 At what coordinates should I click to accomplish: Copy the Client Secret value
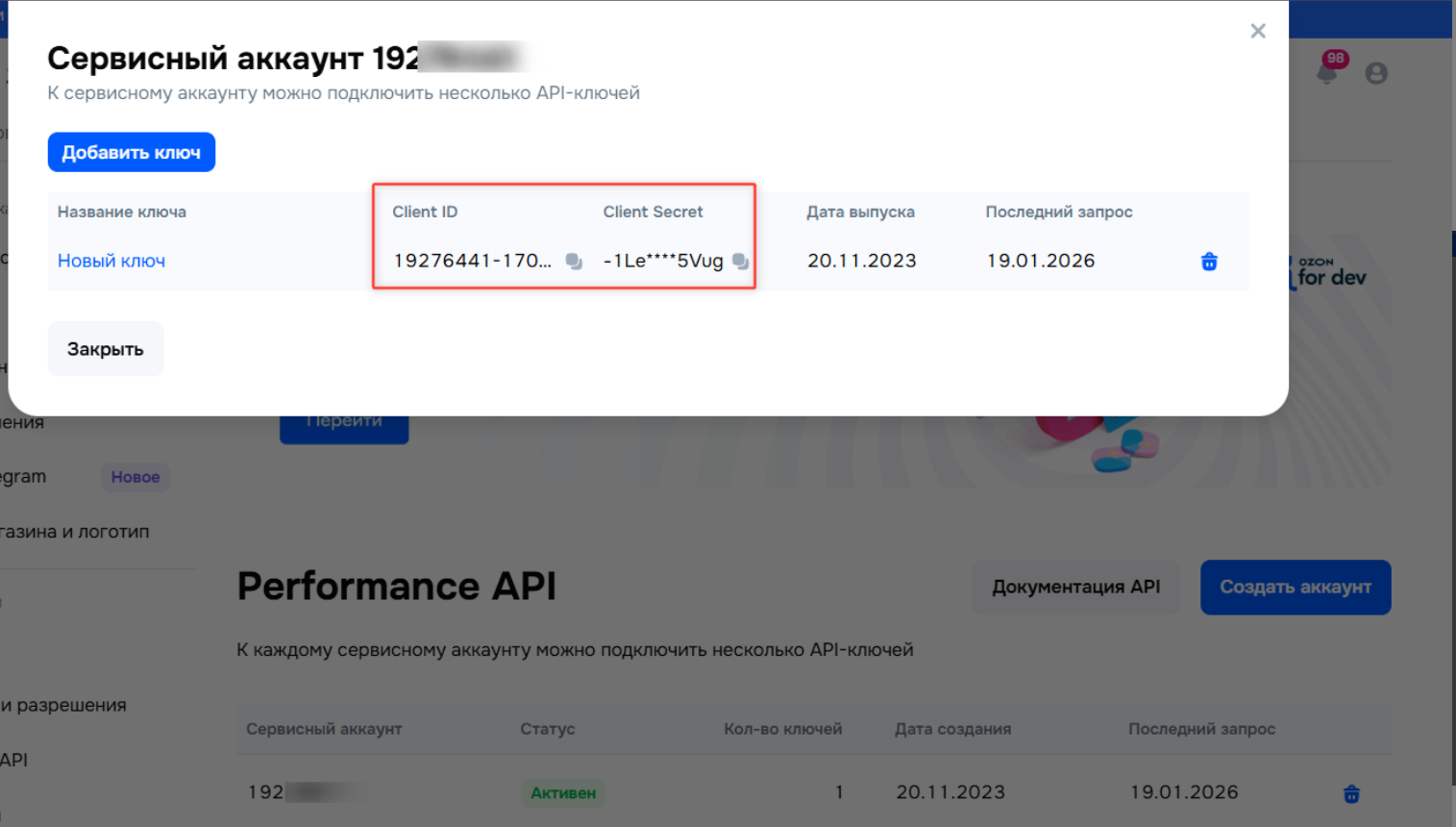(x=740, y=262)
